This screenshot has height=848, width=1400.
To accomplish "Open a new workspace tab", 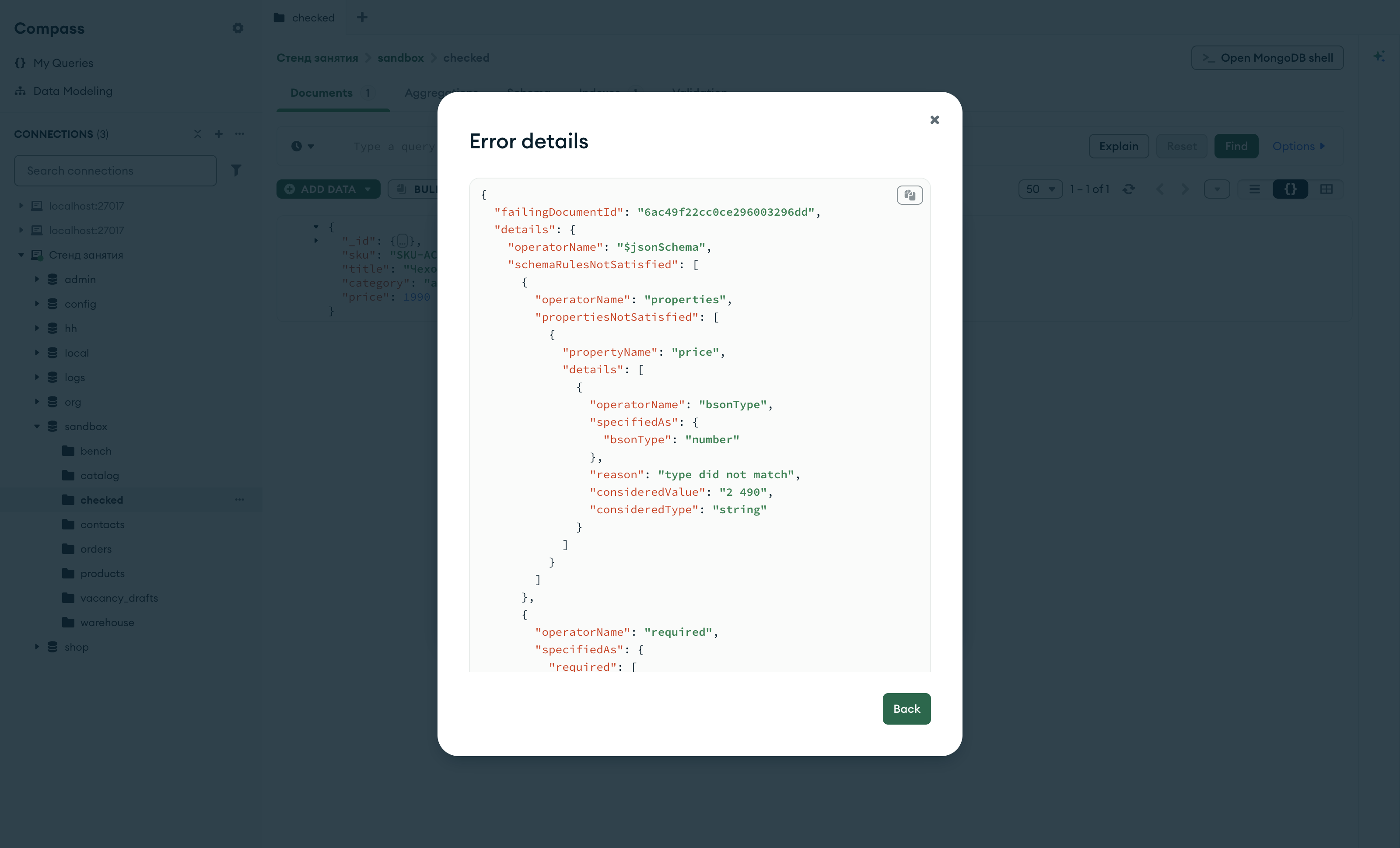I will tap(362, 17).
